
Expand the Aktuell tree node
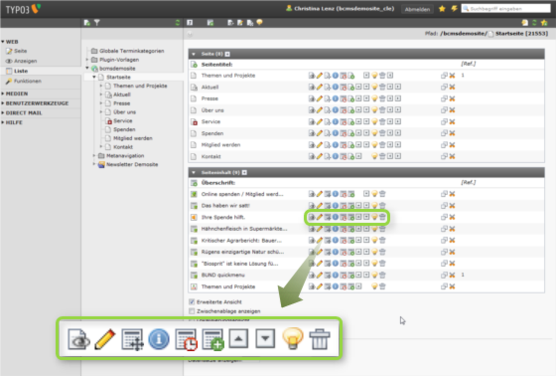(101, 94)
